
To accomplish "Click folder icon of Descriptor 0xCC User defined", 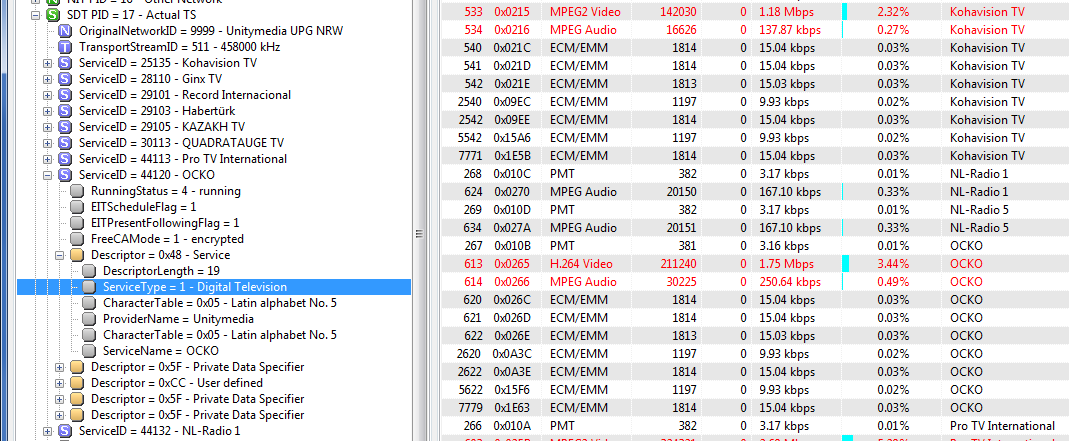I will pos(77,383).
